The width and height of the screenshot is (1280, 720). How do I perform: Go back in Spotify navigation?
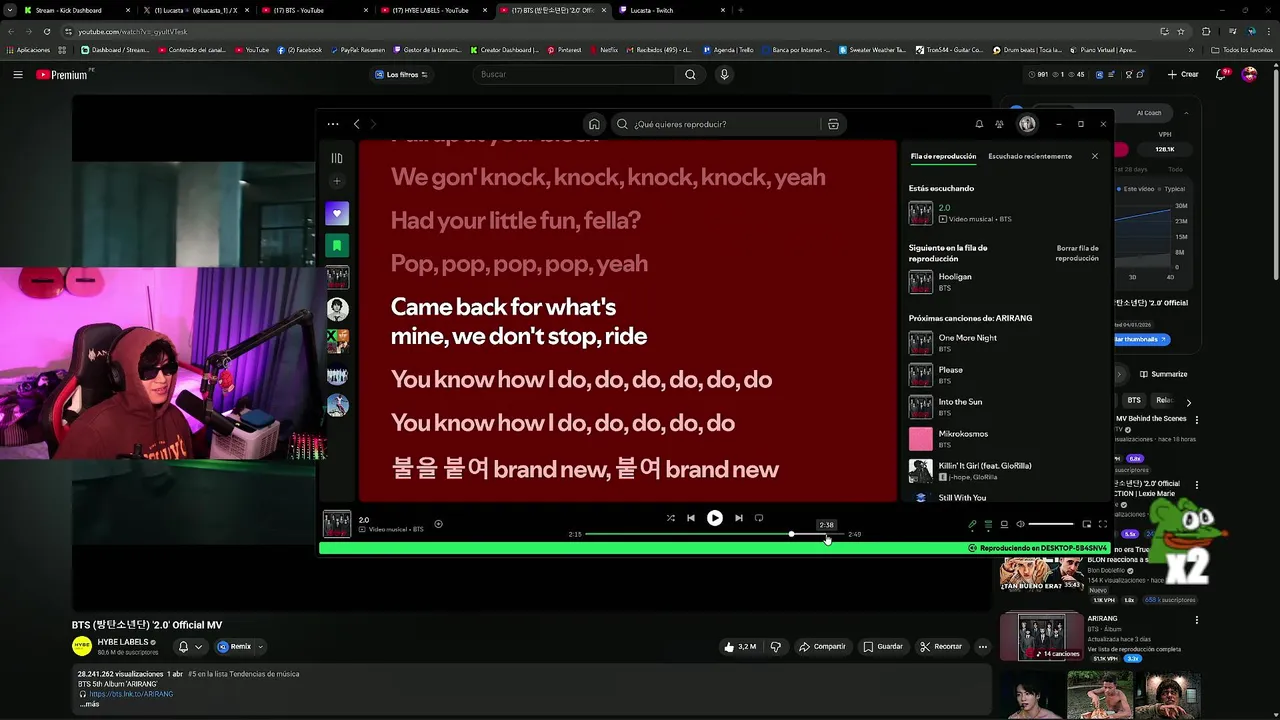[x=357, y=124]
